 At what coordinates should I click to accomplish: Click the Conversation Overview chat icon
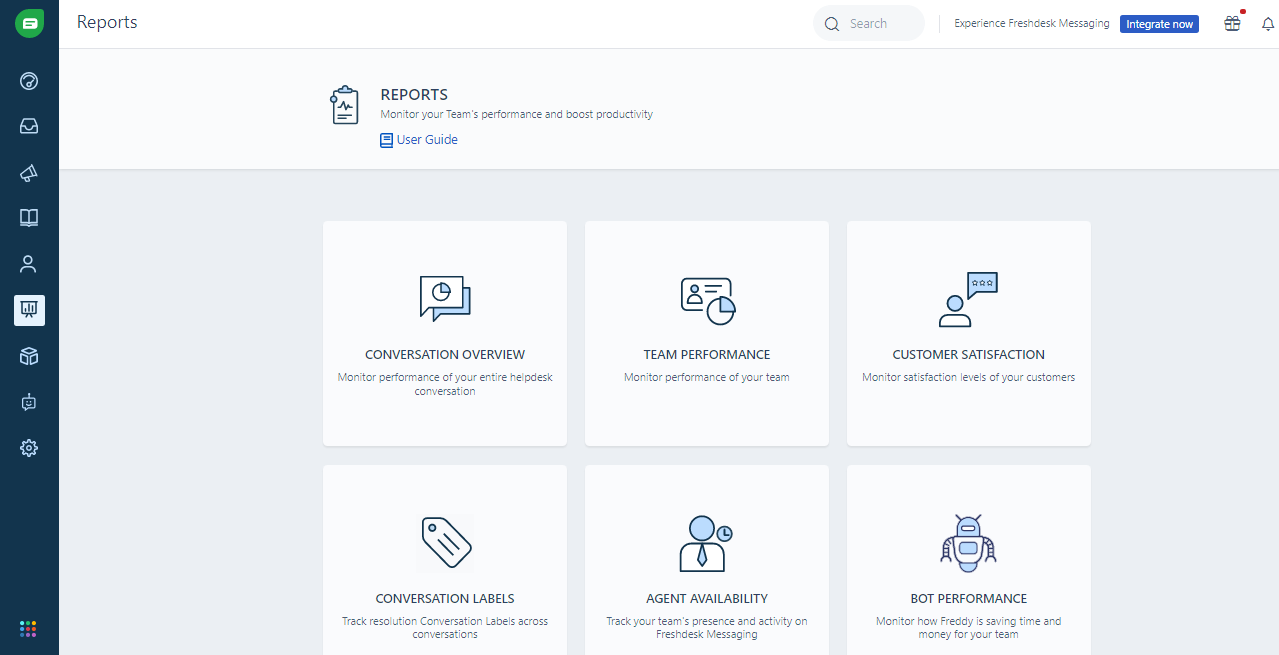coord(445,298)
